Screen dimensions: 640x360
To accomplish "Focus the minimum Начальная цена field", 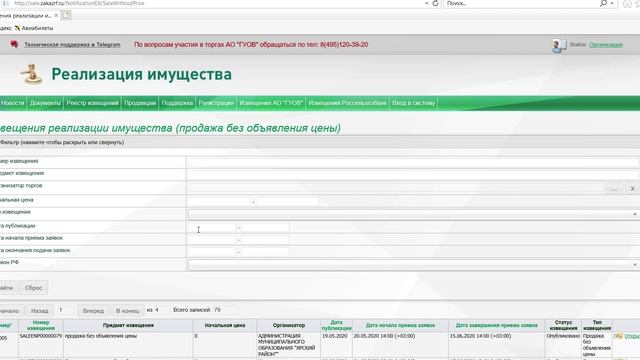I will point(219,201).
